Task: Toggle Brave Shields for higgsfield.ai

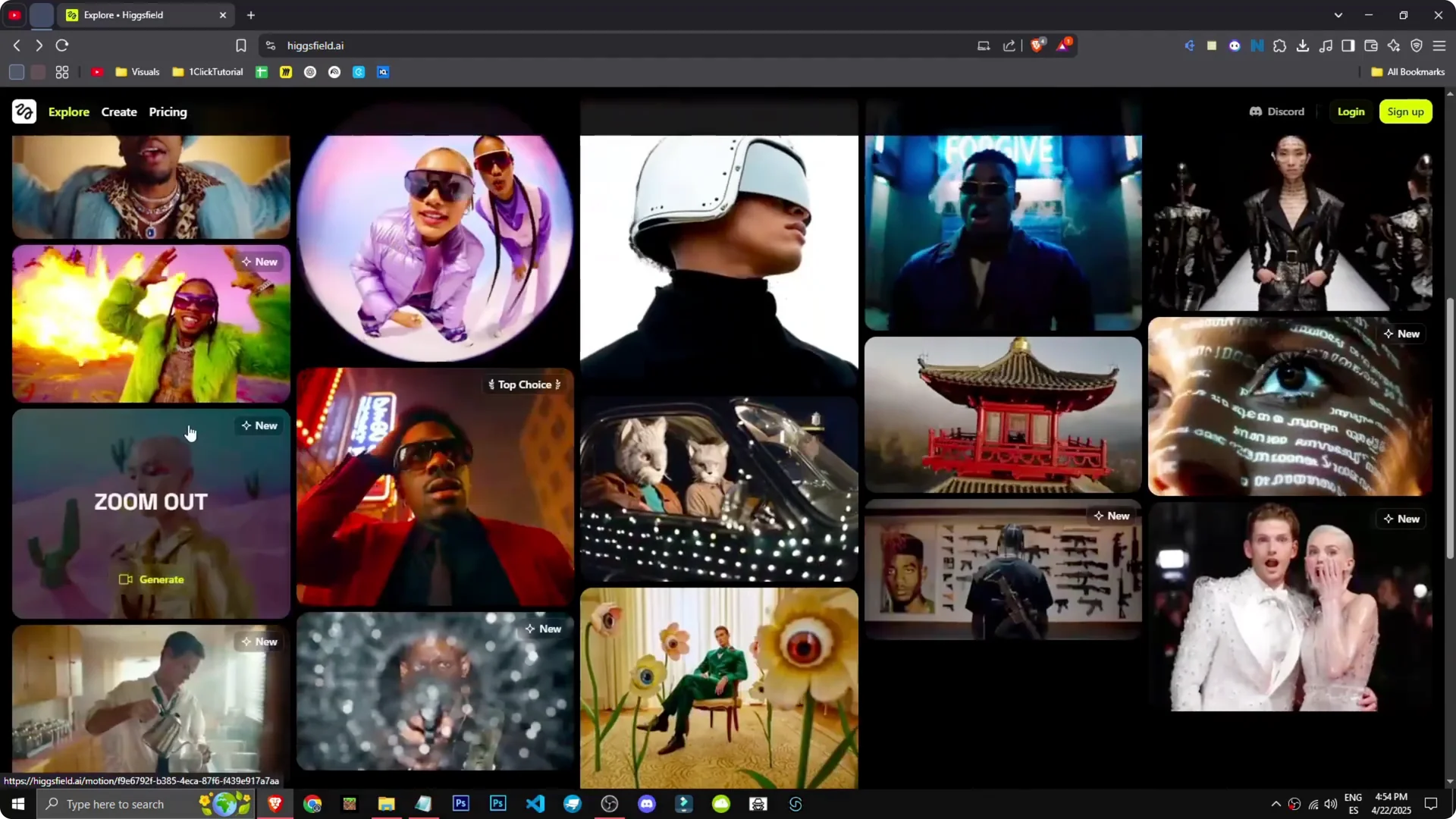Action: point(1037,45)
